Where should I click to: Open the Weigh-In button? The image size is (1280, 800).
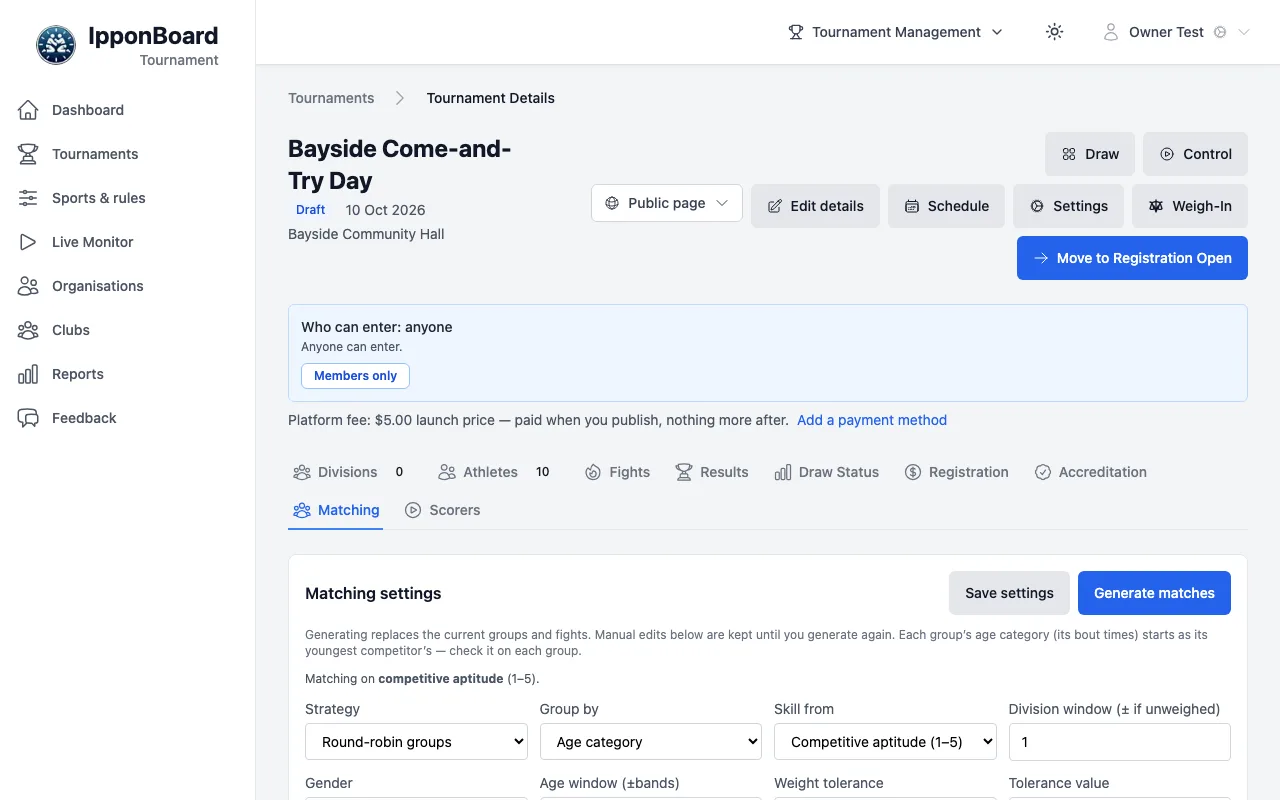click(x=1190, y=206)
